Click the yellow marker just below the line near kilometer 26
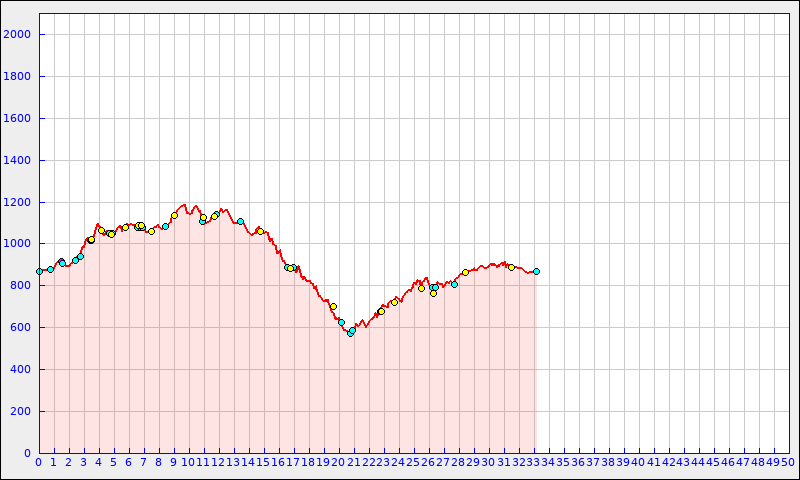The image size is (800, 480). (x=433, y=293)
